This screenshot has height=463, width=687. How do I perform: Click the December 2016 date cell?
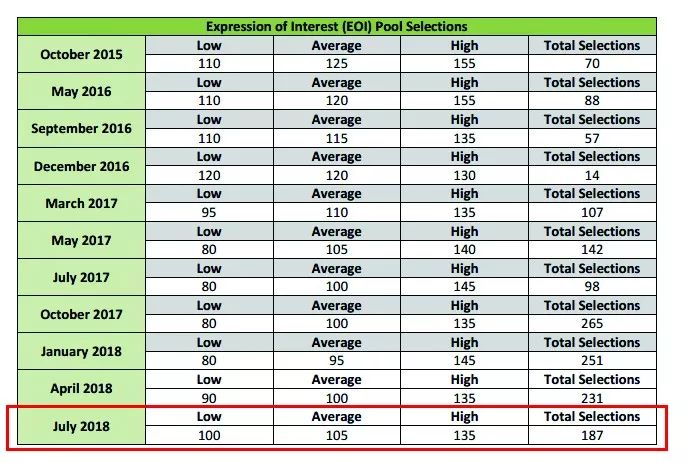(82, 166)
